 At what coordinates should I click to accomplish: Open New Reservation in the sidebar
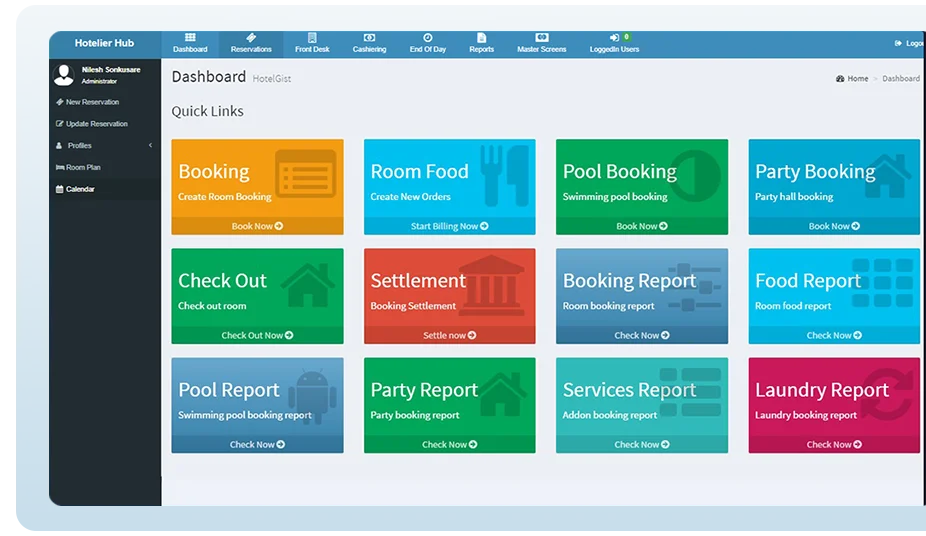point(92,102)
